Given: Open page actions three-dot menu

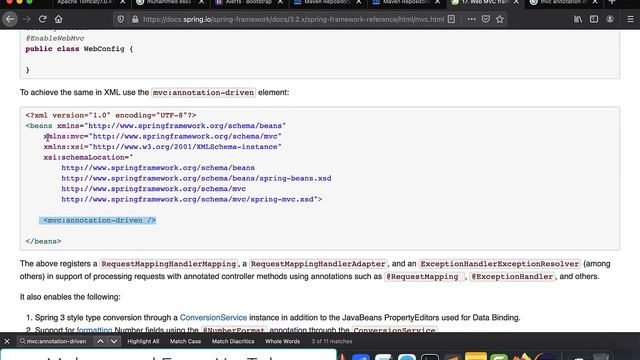Looking at the screenshot, I should pyautogui.click(x=471, y=19).
